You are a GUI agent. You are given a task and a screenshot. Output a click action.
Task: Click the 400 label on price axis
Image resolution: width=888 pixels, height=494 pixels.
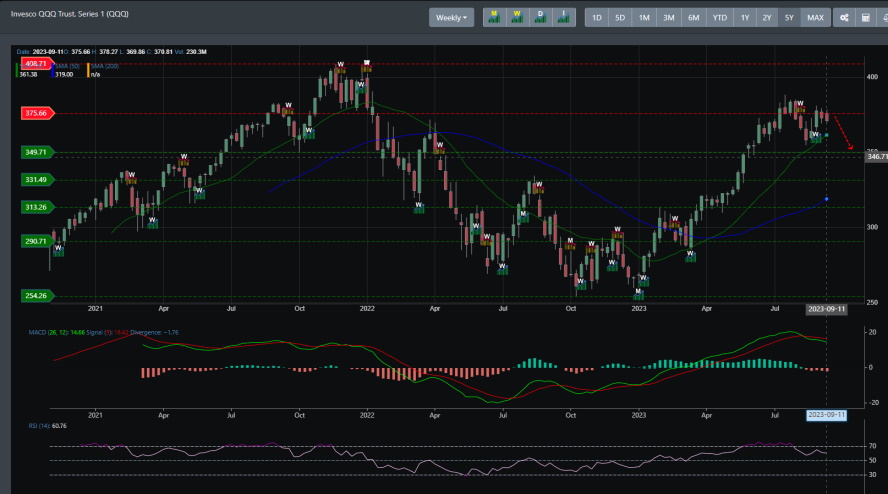[x=872, y=77]
